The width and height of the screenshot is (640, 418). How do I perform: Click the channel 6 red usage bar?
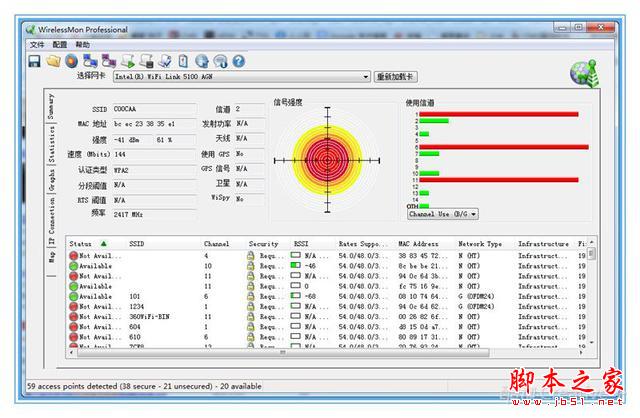click(504, 147)
